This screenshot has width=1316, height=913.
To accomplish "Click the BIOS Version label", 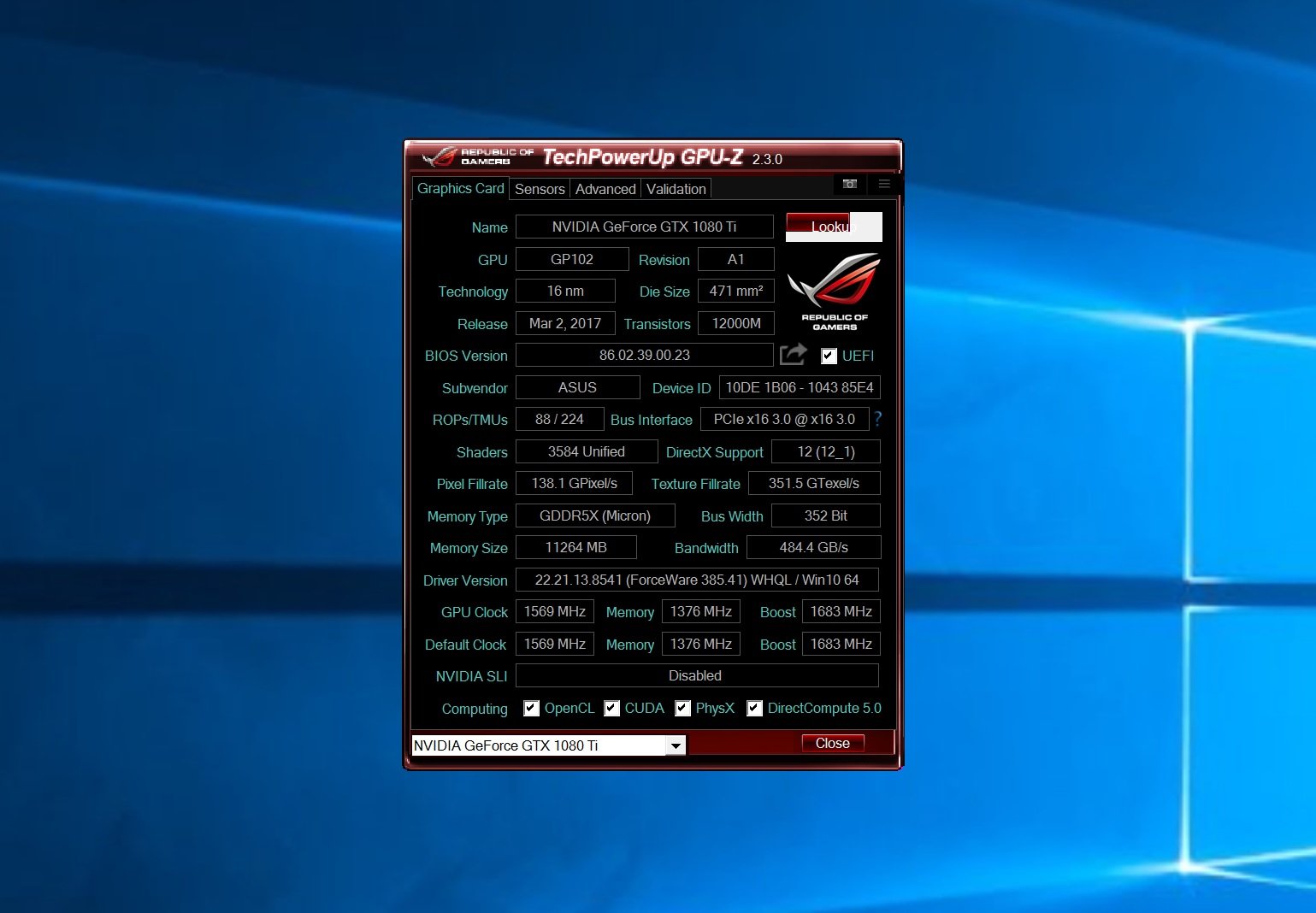I will [x=466, y=356].
